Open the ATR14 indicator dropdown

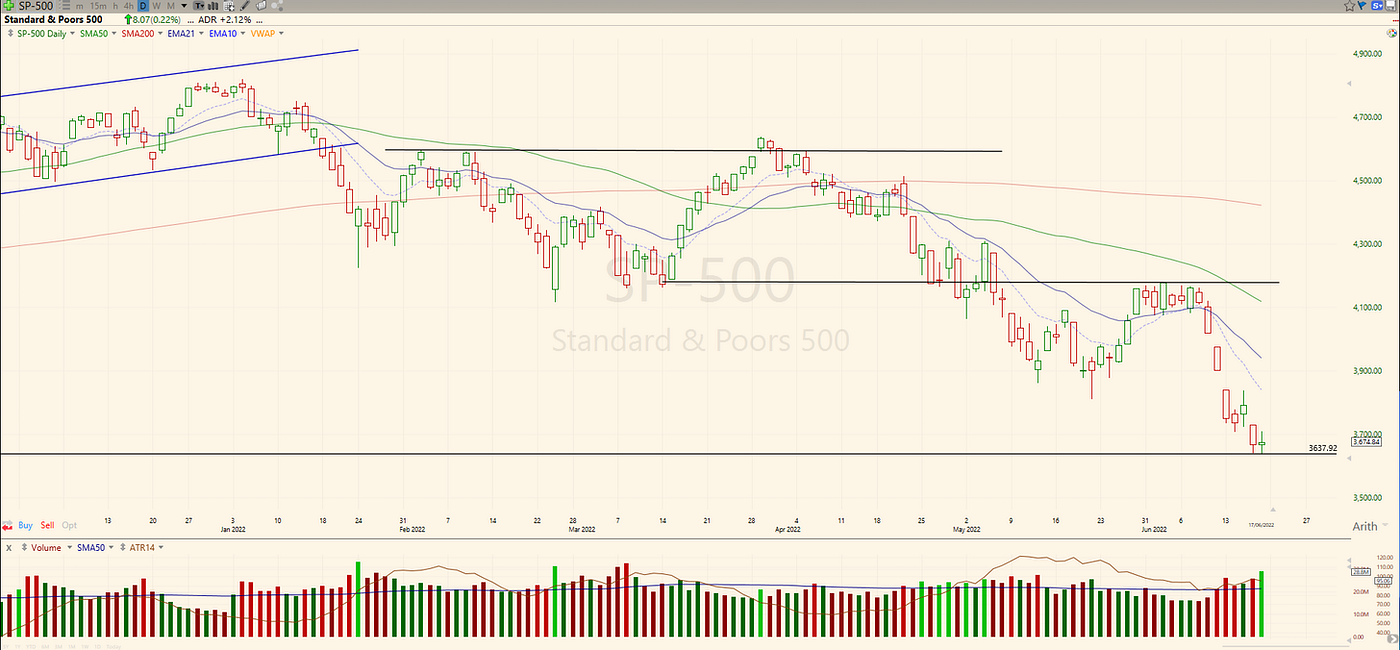point(161,547)
